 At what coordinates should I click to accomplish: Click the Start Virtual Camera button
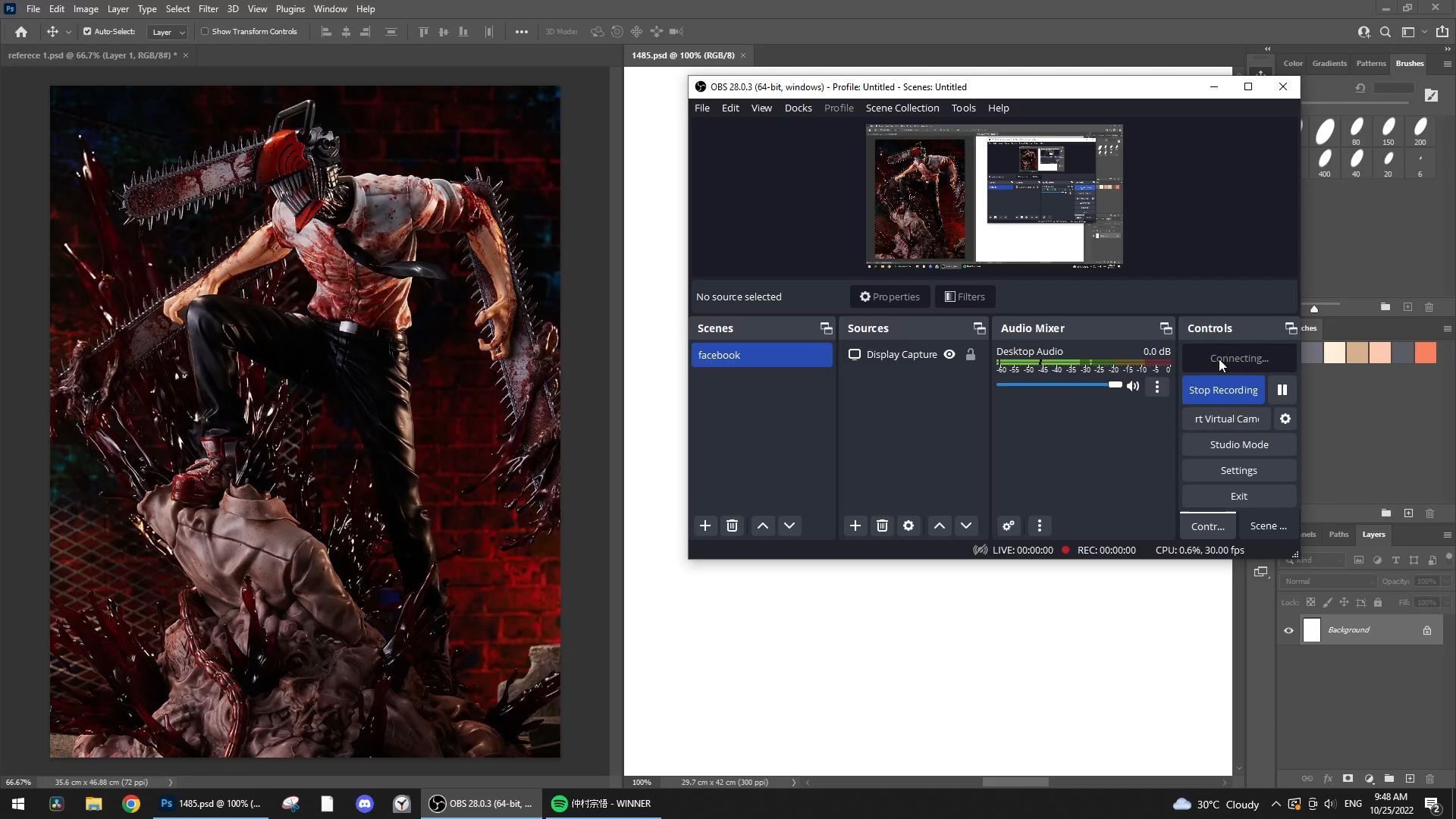[x=1226, y=419]
